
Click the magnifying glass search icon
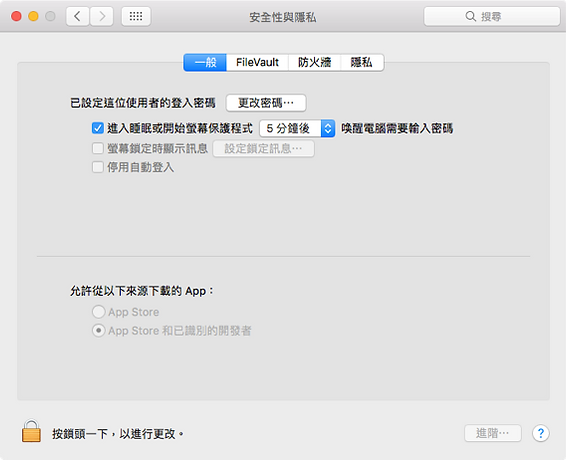tap(470, 16)
